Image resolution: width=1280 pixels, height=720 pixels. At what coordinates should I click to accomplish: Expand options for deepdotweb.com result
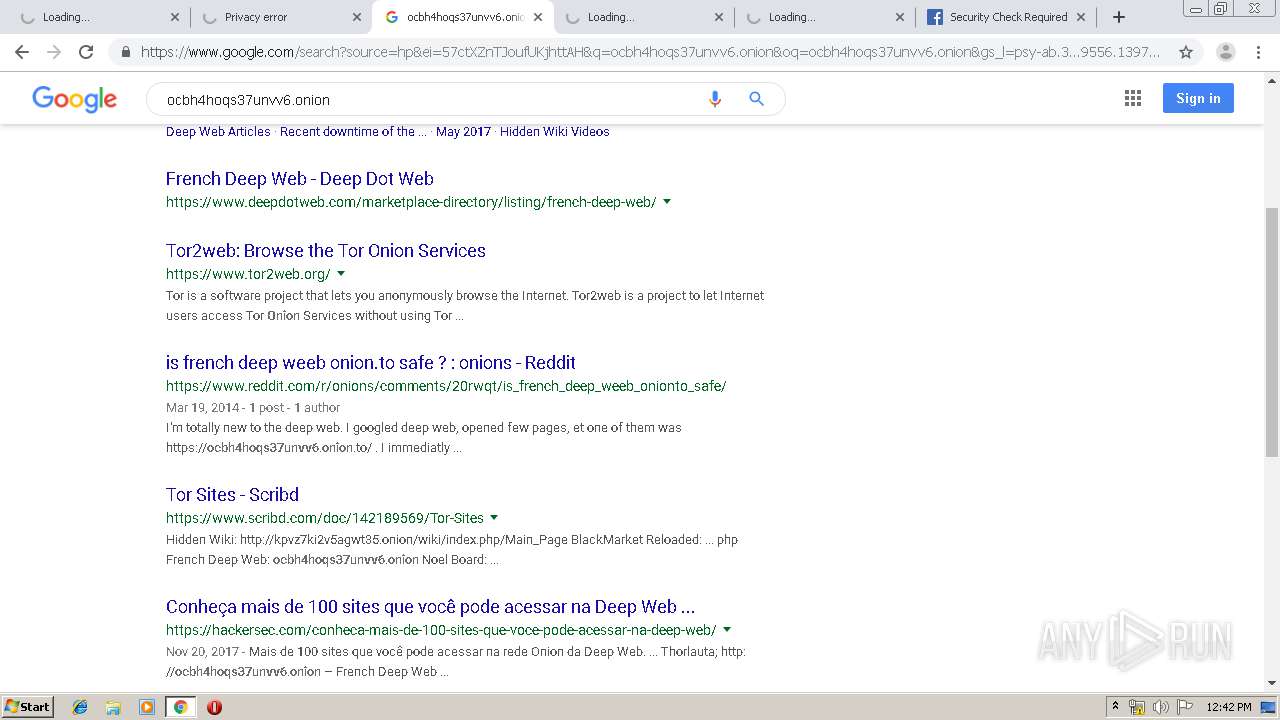pyautogui.click(x=667, y=202)
